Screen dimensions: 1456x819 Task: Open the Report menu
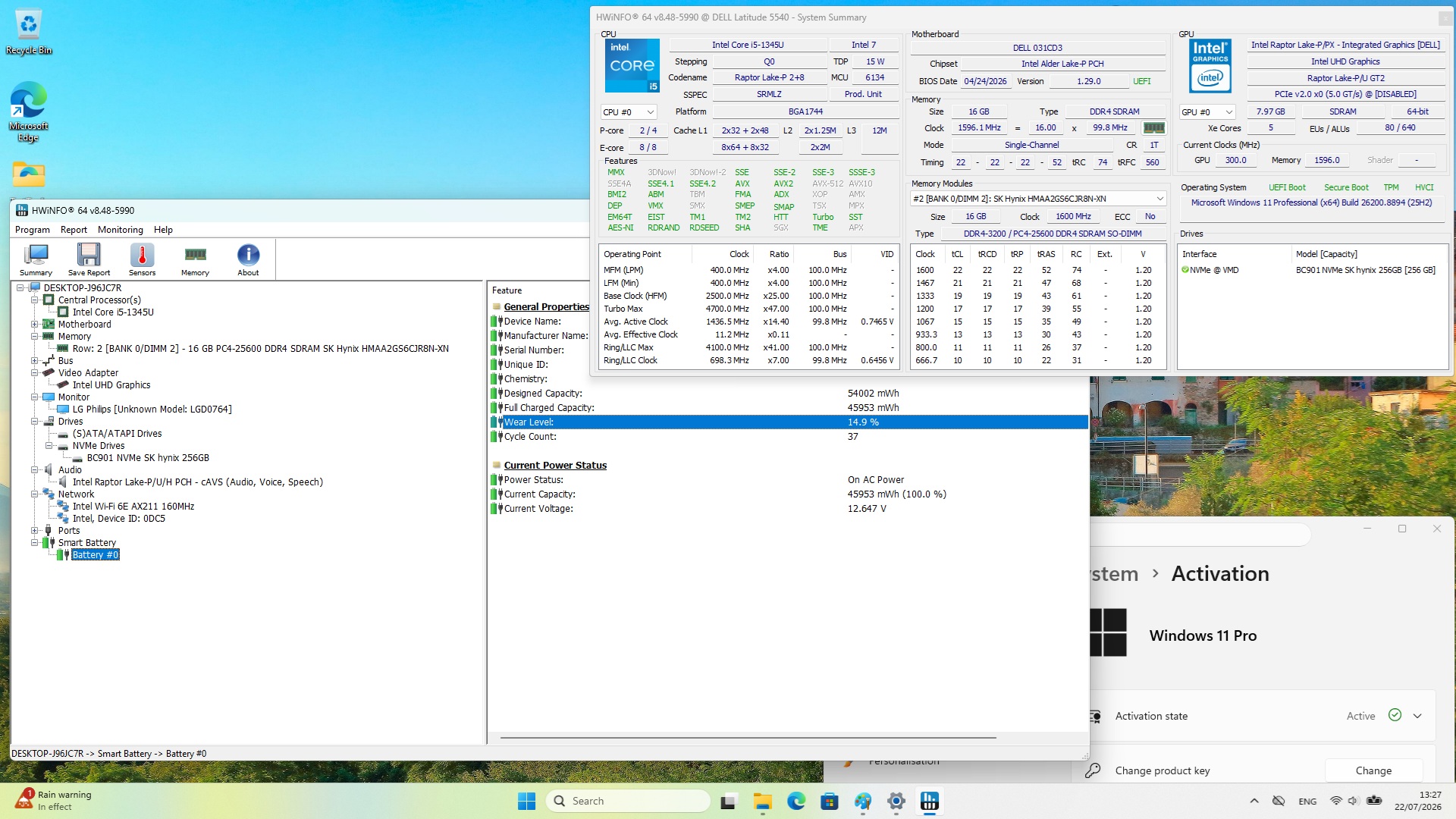coord(74,230)
